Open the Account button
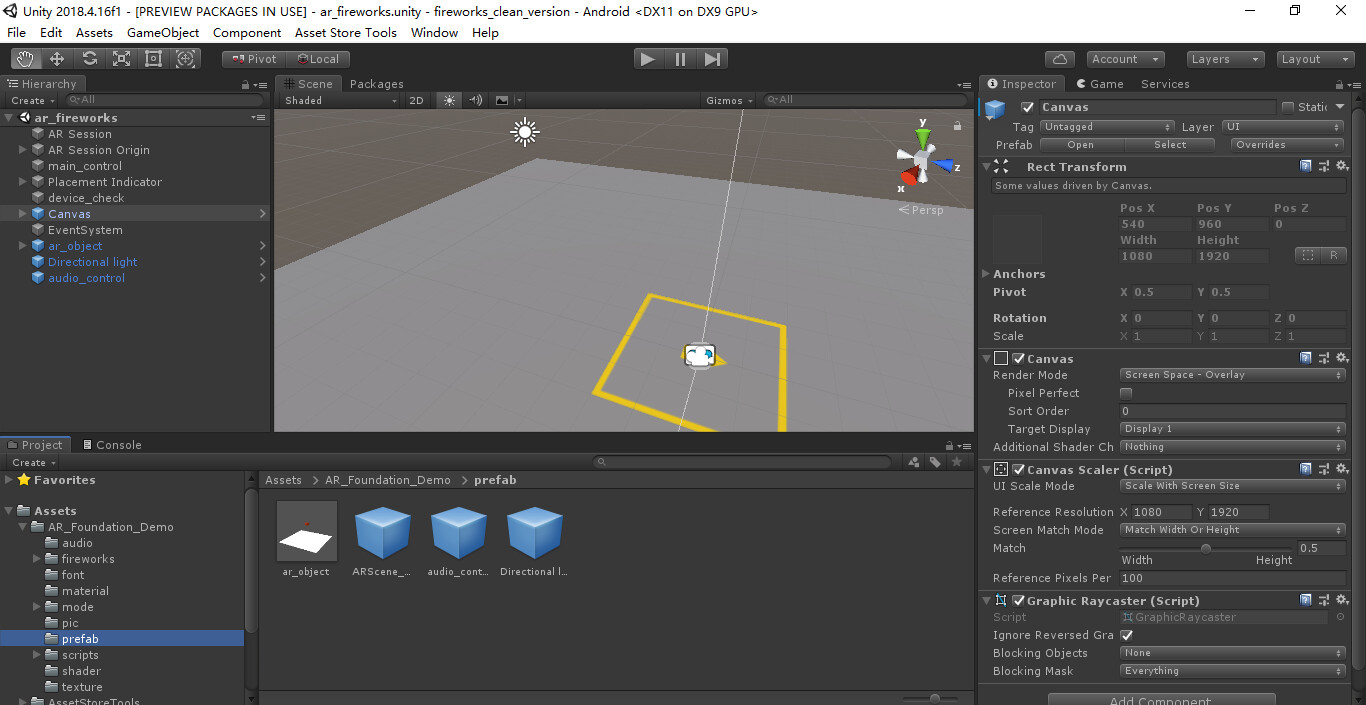This screenshot has width=1366, height=705. coord(1124,59)
